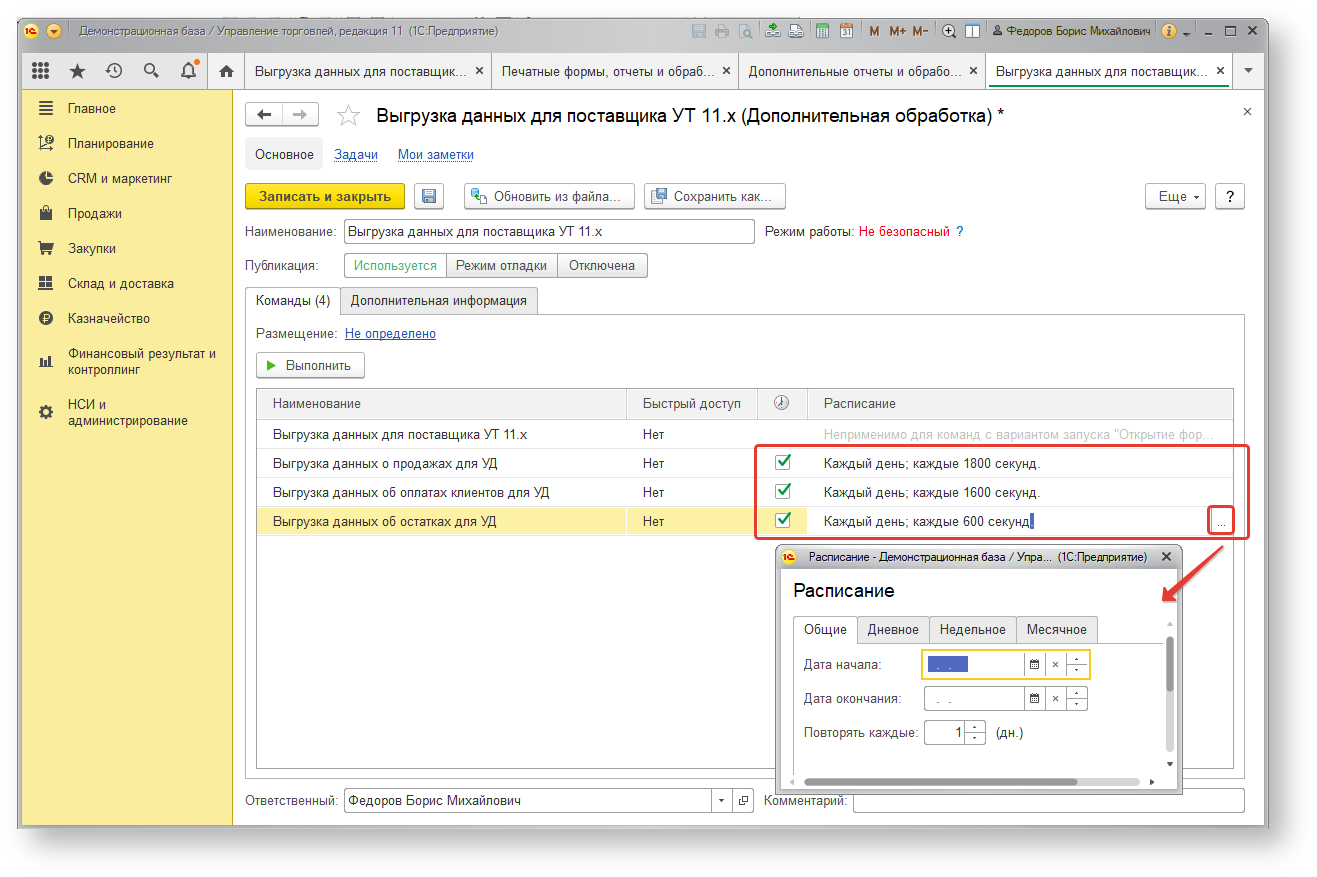This screenshot has width=1317, height=877.
Task: Set Публикация to Используется
Action: coord(395,266)
